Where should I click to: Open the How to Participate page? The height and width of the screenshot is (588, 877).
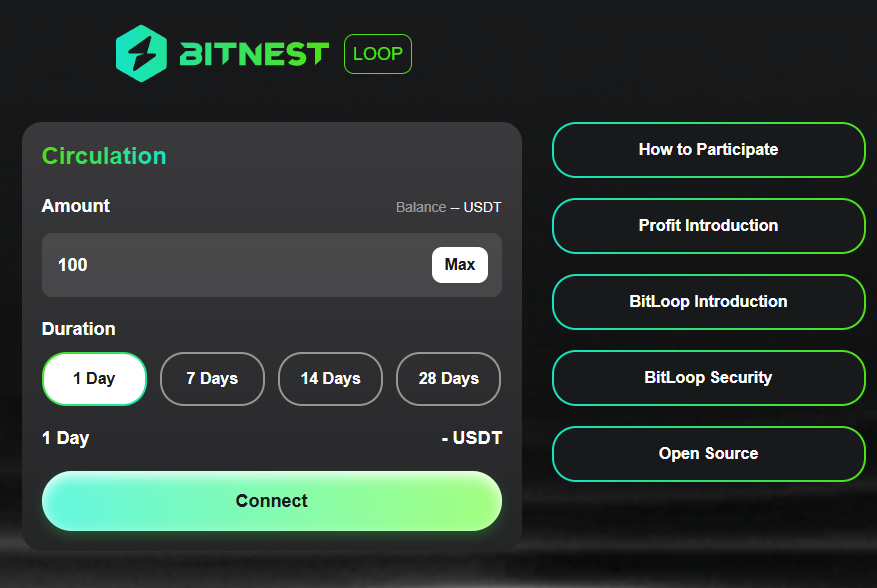[x=708, y=150]
